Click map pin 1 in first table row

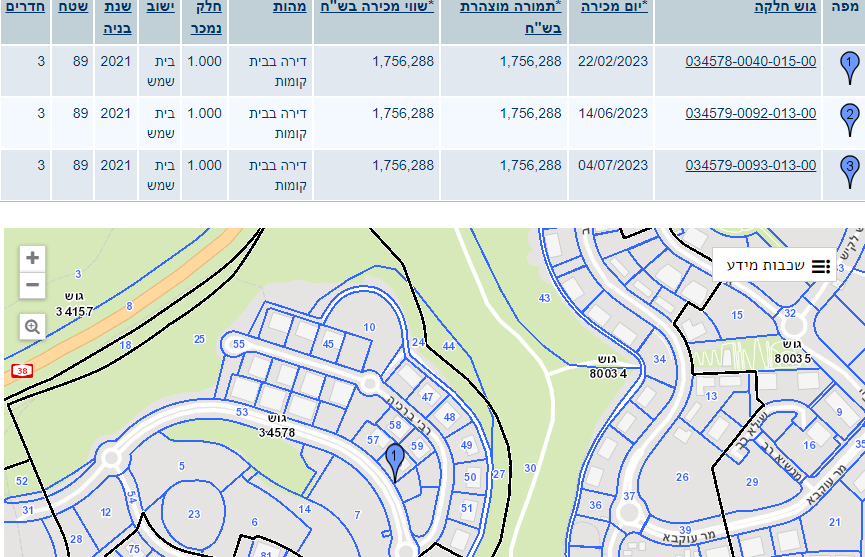[x=850, y=68]
